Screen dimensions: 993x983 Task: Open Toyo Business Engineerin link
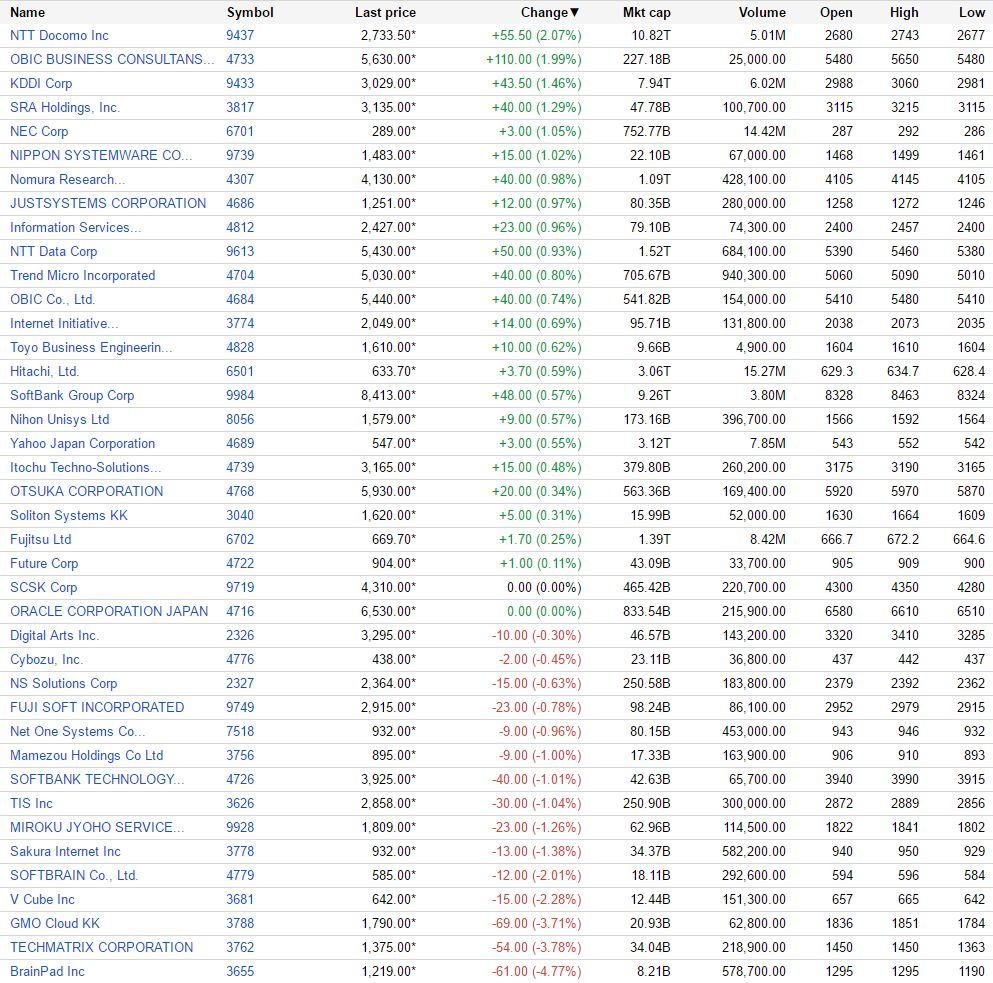[91, 348]
